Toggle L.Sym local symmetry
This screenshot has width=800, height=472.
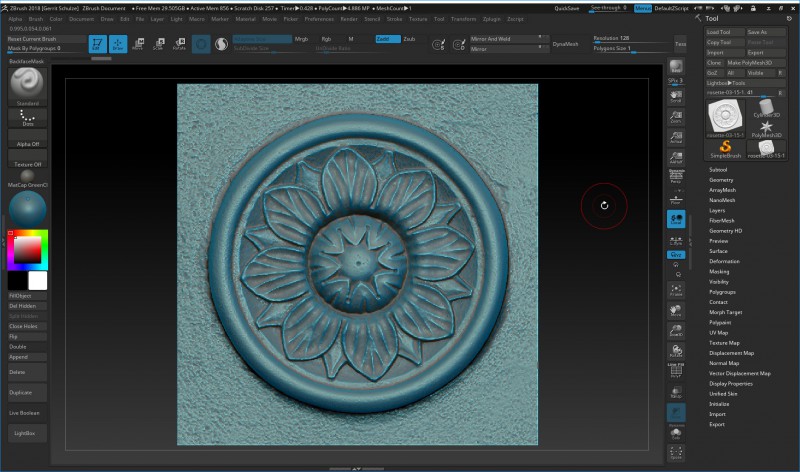click(x=676, y=240)
